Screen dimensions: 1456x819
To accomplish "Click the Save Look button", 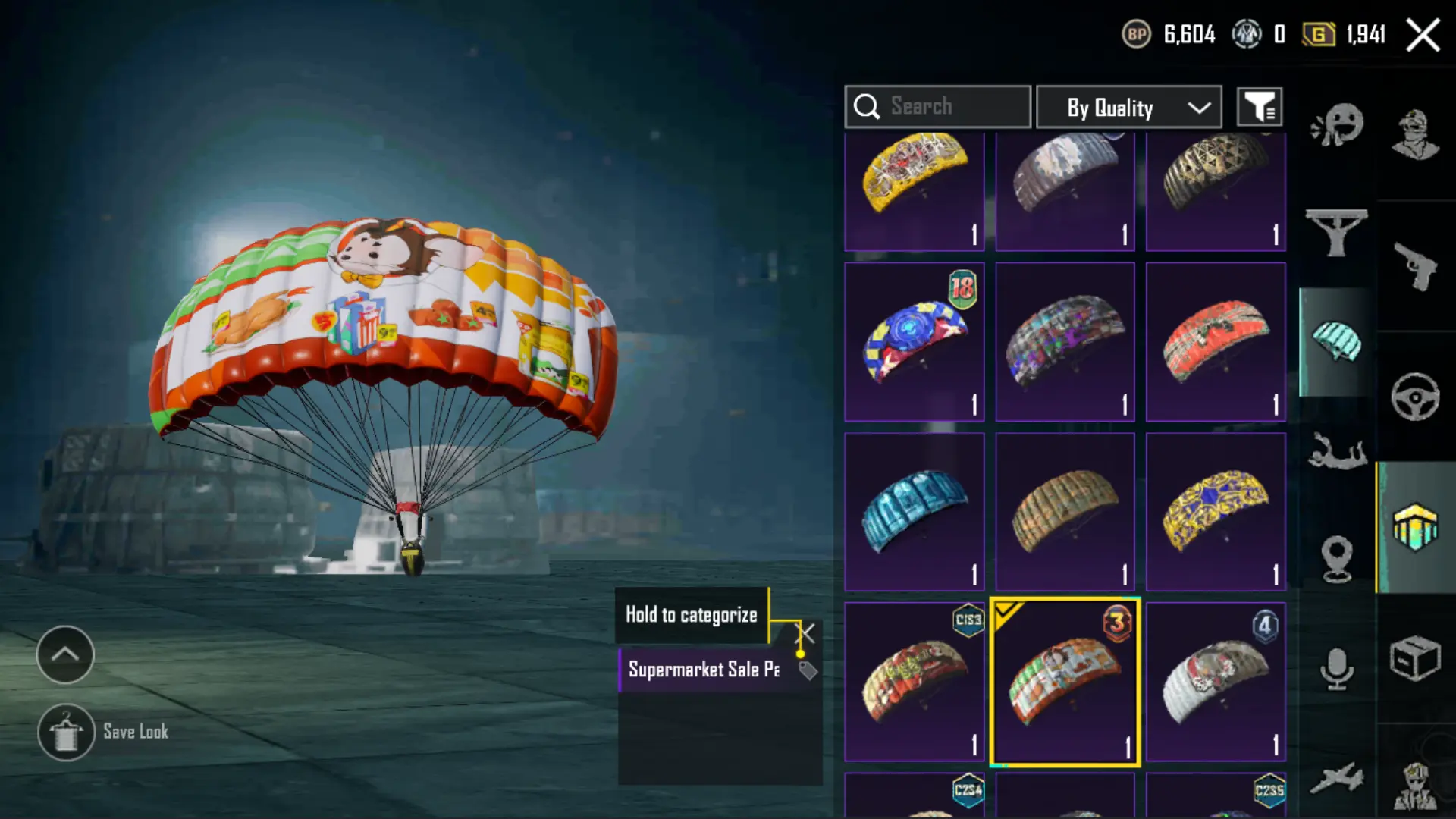I will click(103, 732).
